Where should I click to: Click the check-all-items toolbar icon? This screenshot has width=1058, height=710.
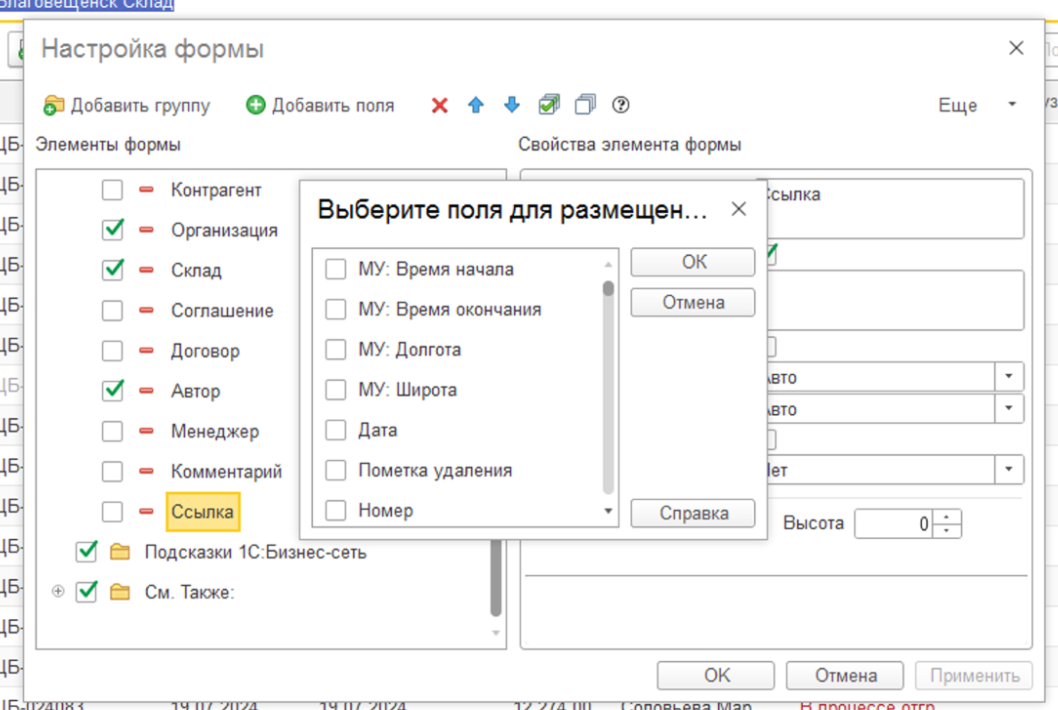tap(548, 104)
